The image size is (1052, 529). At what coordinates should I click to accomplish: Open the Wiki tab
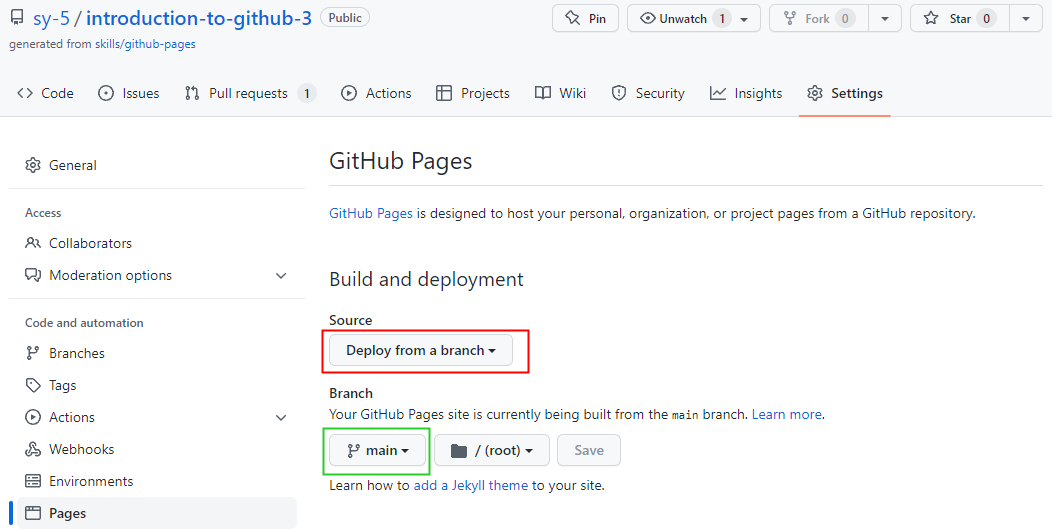pos(560,93)
